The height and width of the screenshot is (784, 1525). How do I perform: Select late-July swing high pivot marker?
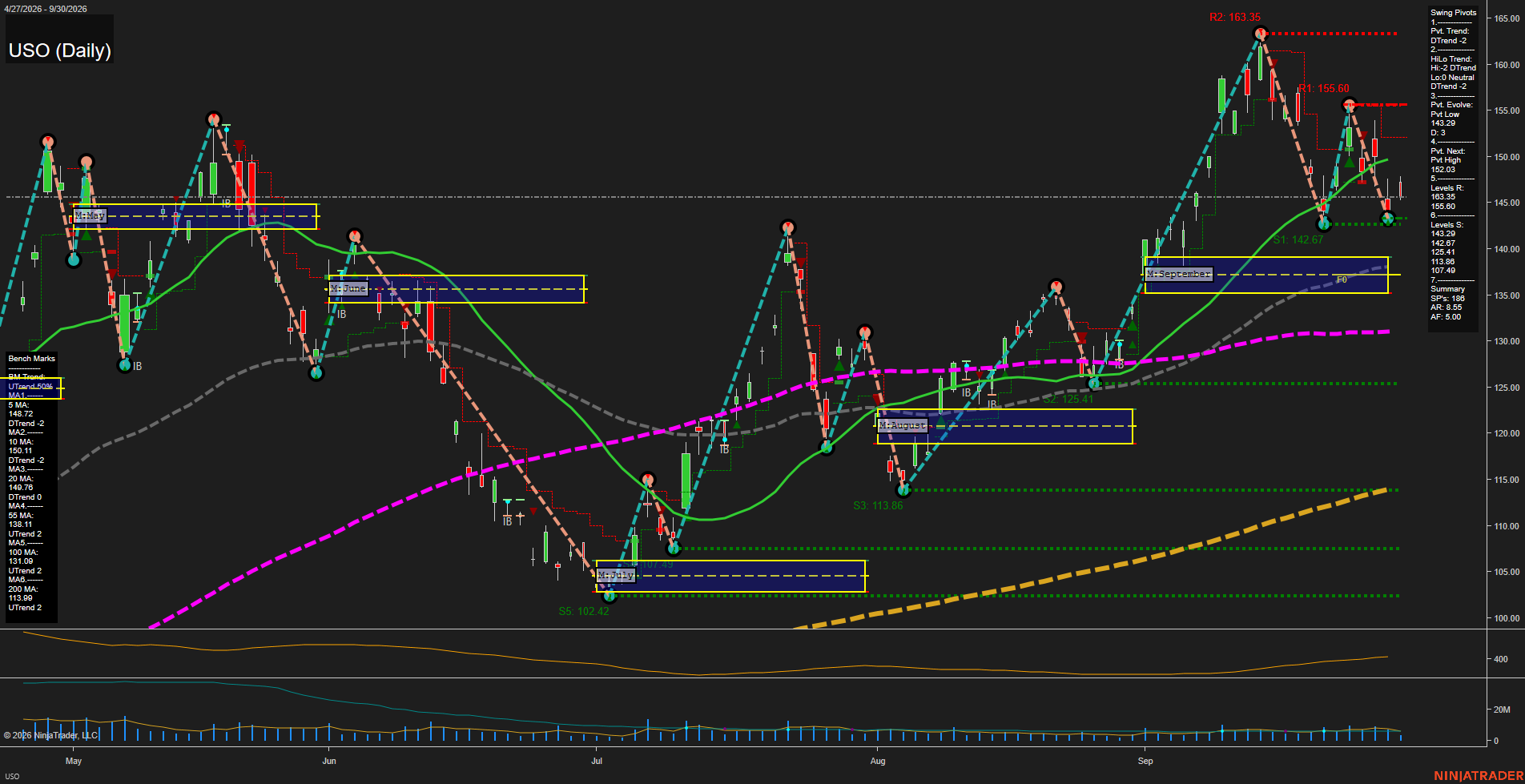[788, 227]
